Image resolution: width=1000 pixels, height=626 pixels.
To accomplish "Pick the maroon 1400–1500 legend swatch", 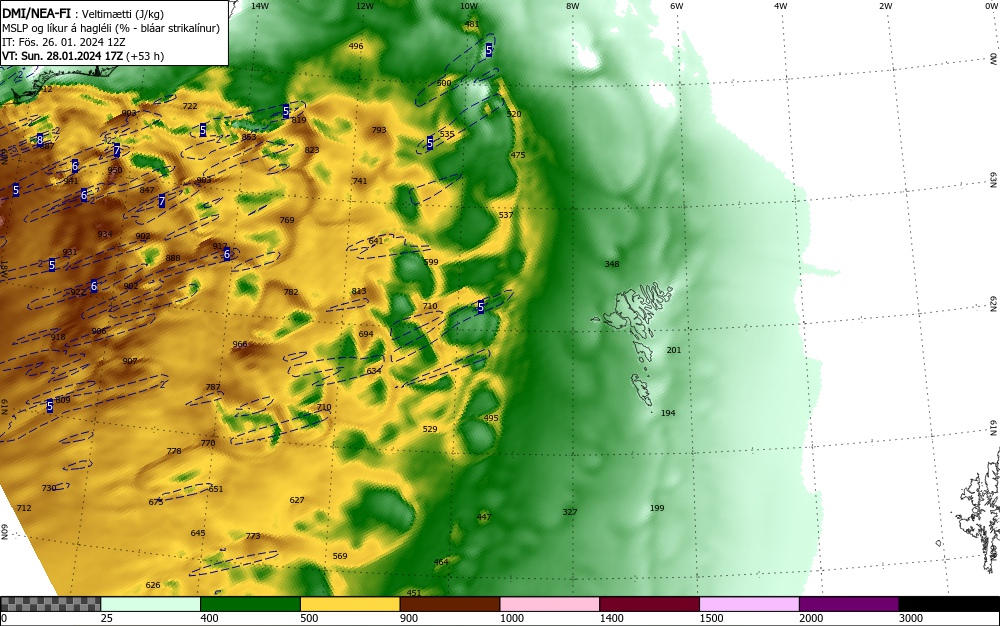I will [649, 604].
